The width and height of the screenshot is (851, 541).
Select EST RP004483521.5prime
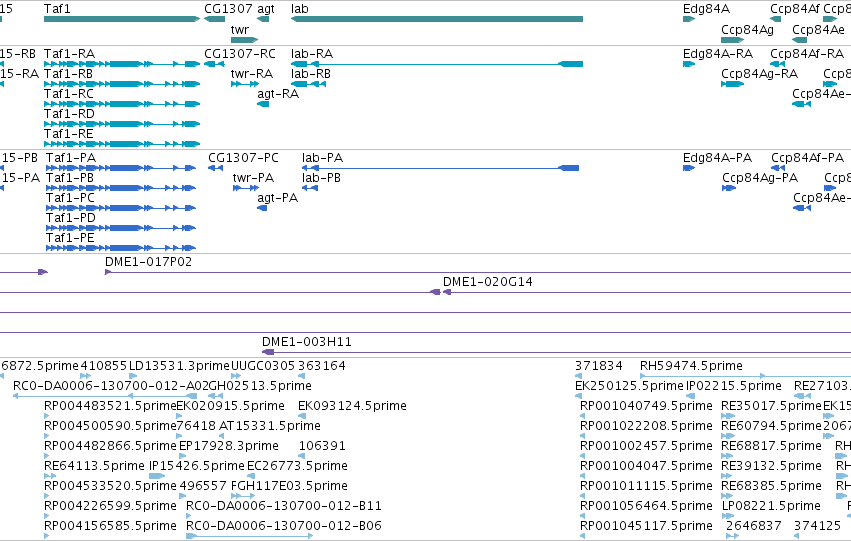110,406
